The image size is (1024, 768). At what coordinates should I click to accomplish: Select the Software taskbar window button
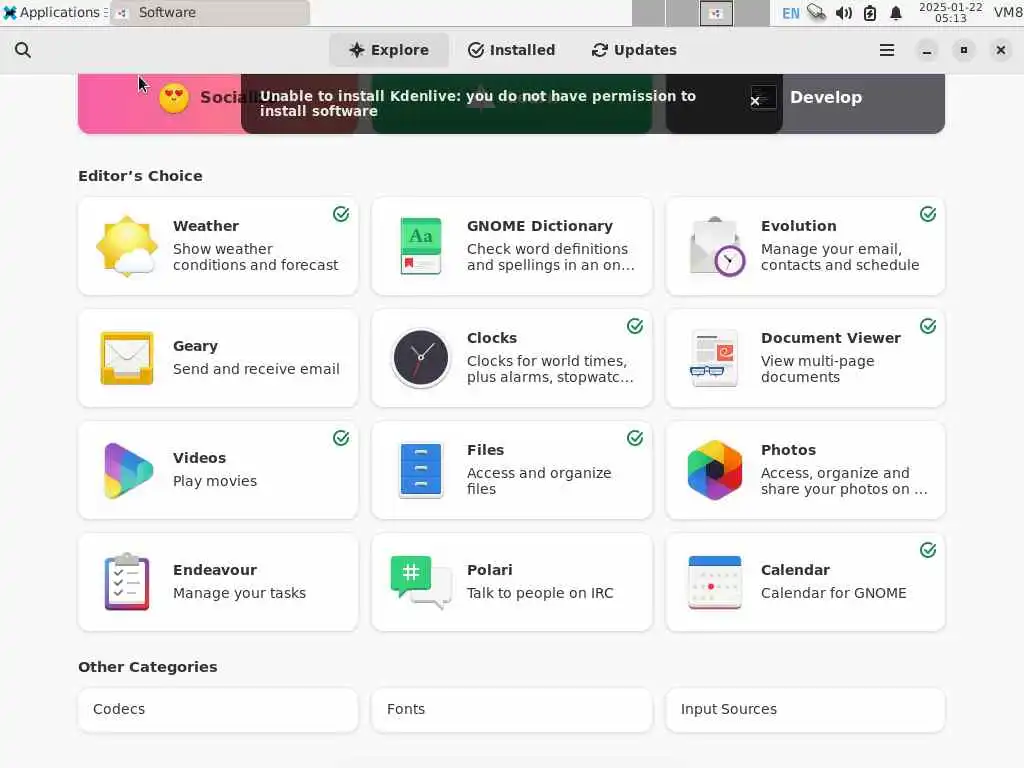[210, 13]
